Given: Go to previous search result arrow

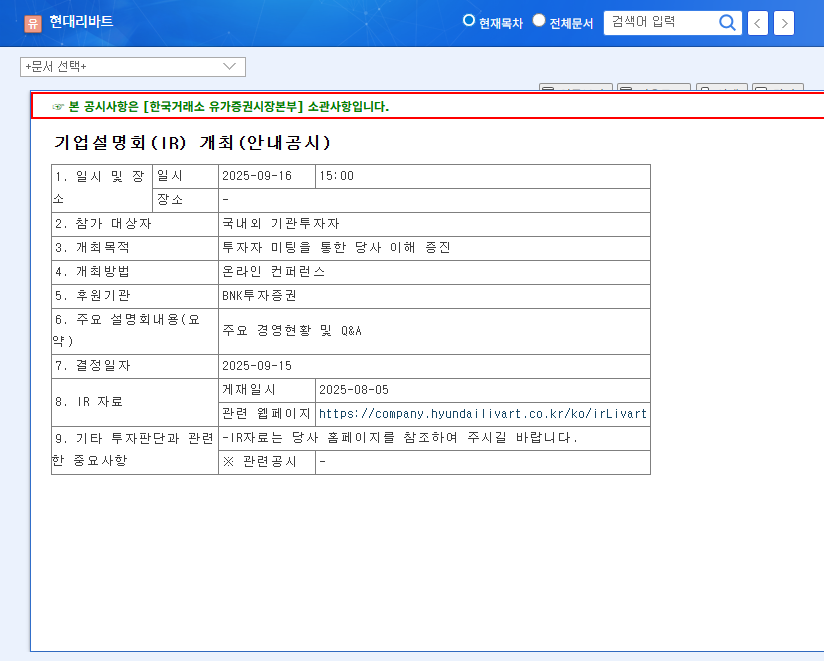Looking at the screenshot, I should 757,23.
